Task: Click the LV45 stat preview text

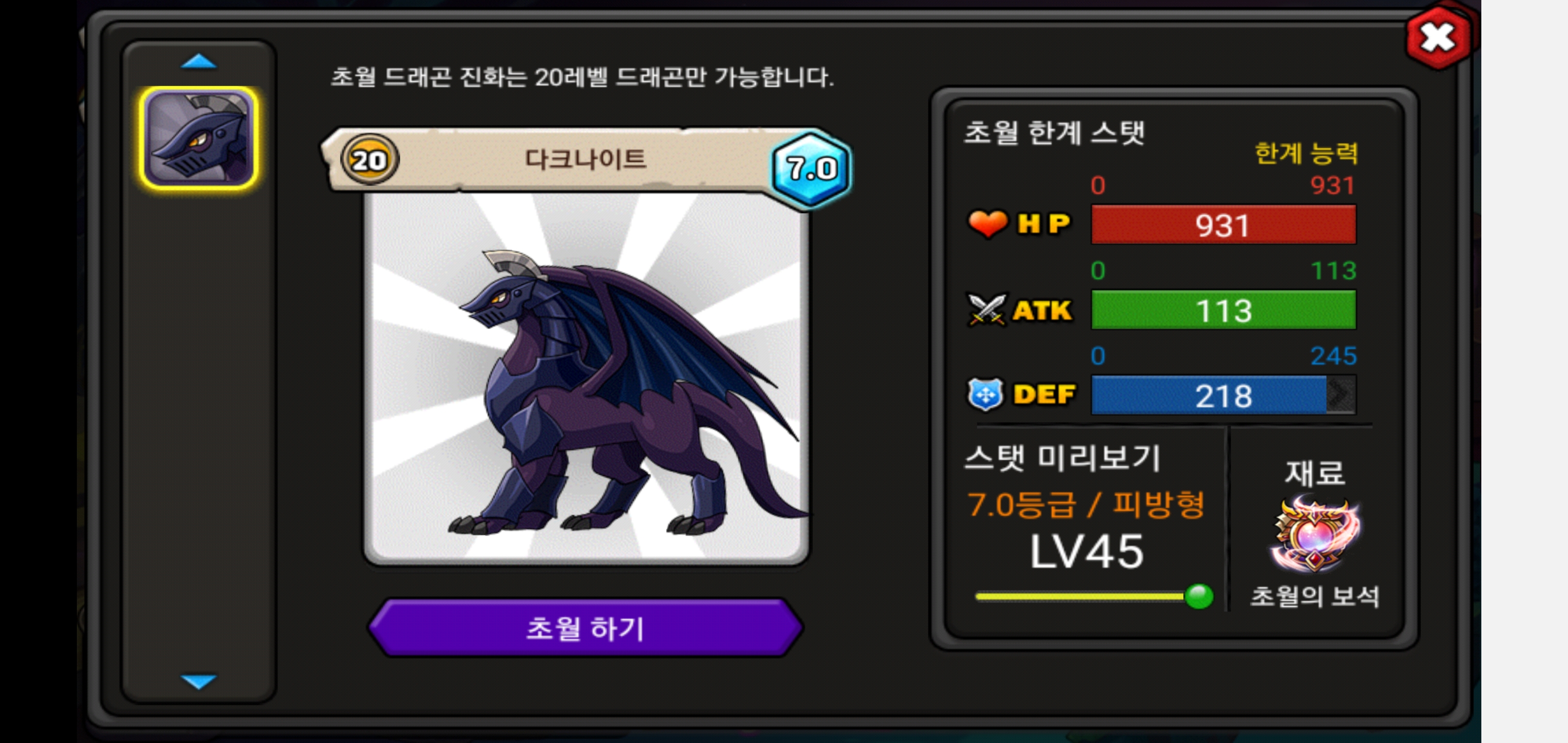Action: coord(1087,552)
